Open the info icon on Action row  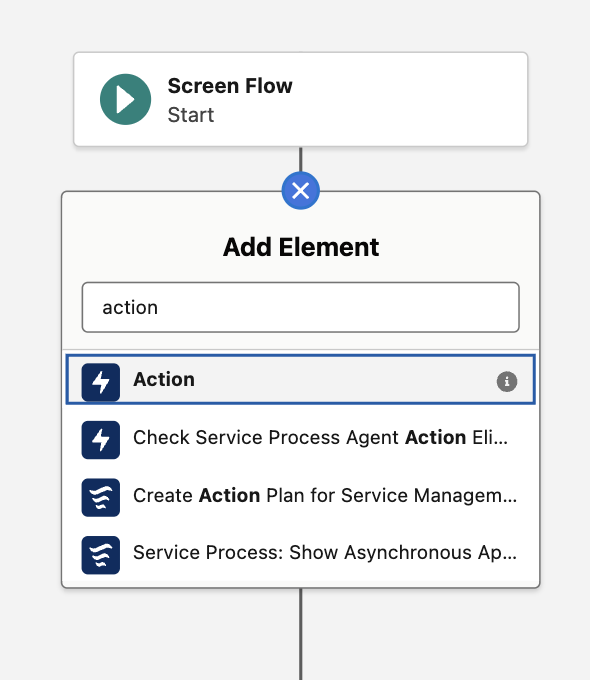(507, 382)
